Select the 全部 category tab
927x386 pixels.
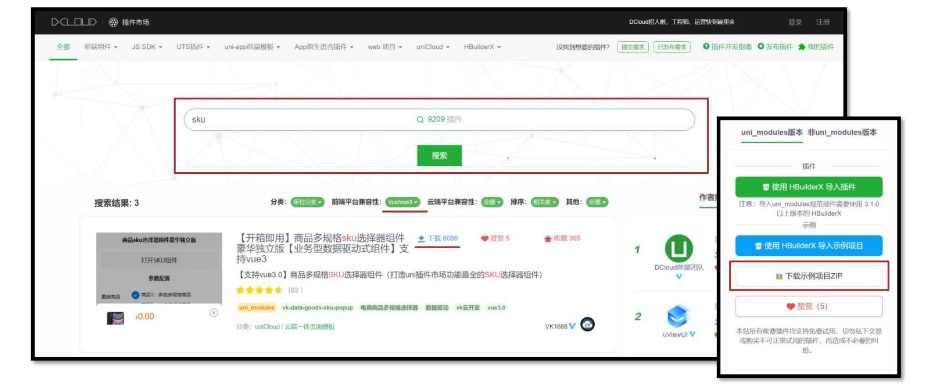63,47
